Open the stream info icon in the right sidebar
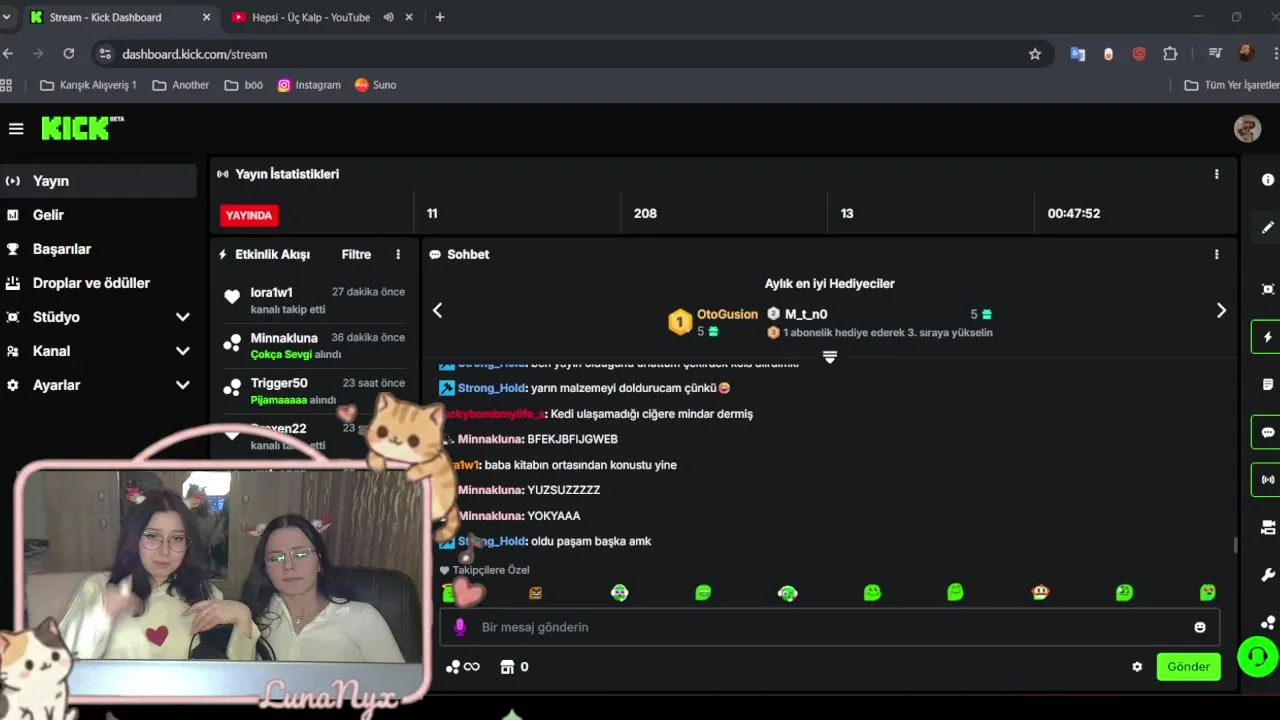This screenshot has height=720, width=1280. pyautogui.click(x=1268, y=180)
